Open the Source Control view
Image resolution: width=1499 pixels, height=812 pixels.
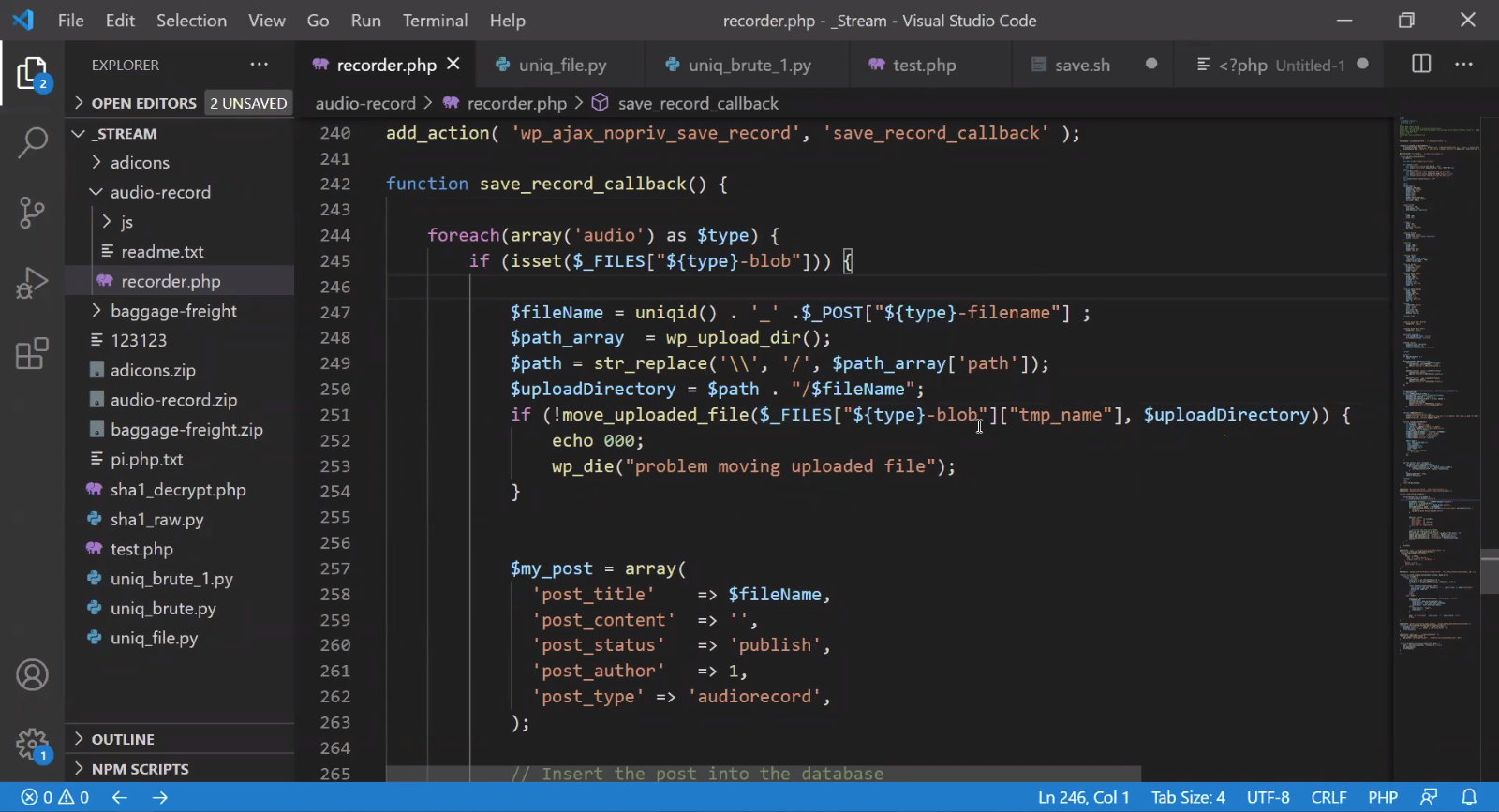32,213
